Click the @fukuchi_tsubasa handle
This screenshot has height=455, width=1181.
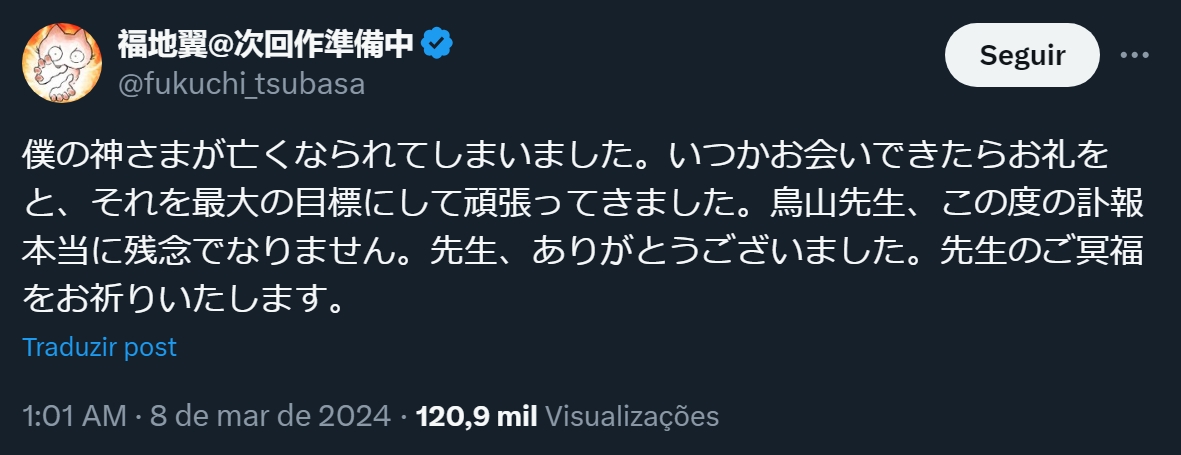(x=241, y=84)
